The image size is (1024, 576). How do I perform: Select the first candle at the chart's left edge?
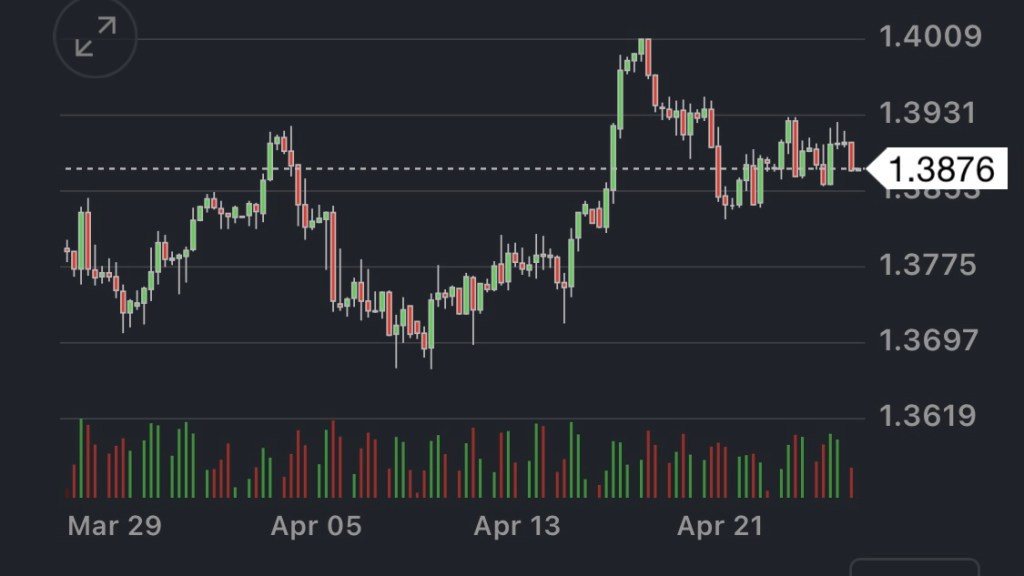point(67,250)
